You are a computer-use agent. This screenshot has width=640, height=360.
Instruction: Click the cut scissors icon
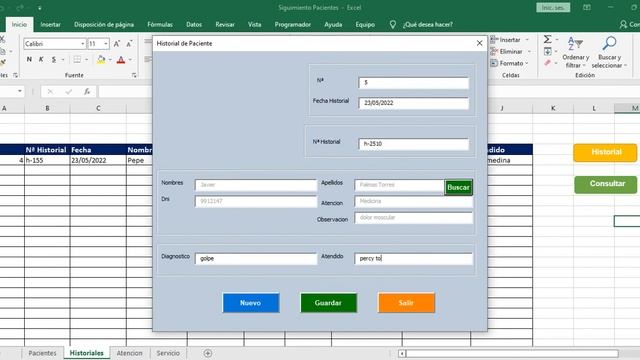coord(2,40)
